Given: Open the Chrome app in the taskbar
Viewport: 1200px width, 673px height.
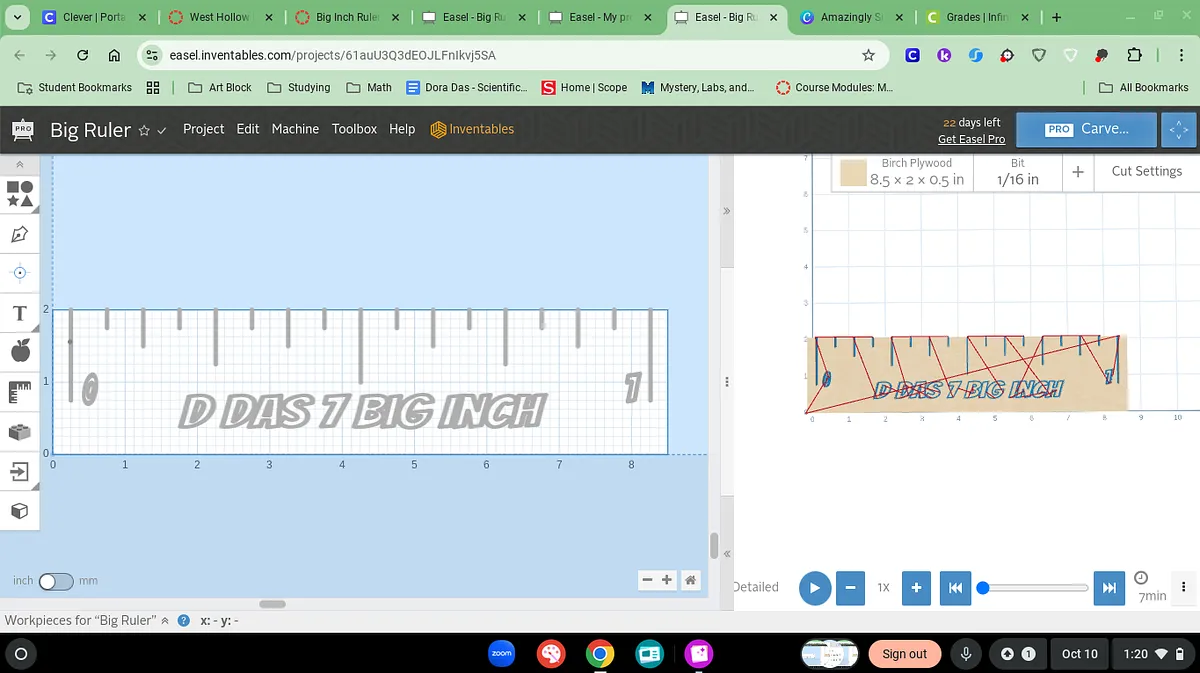Looking at the screenshot, I should tap(600, 654).
